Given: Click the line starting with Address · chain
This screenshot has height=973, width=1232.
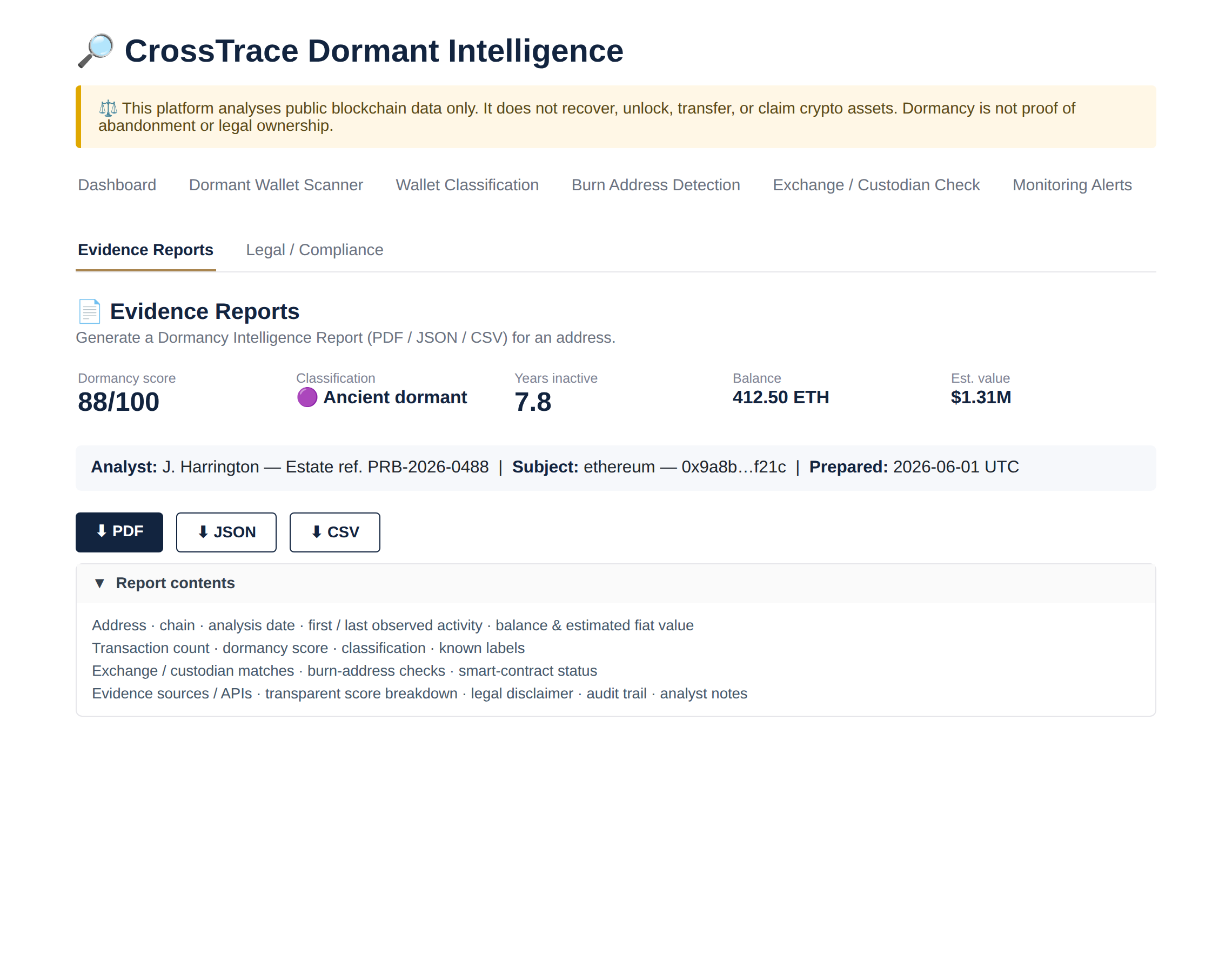Looking at the screenshot, I should pyautogui.click(x=393, y=625).
